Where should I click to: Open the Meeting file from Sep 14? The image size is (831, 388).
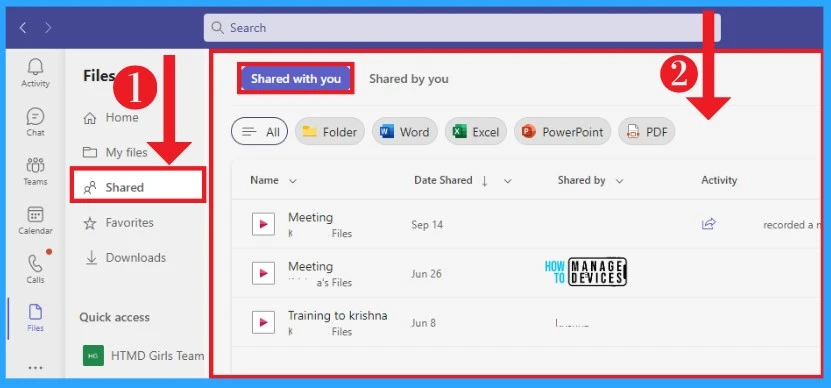click(x=311, y=217)
